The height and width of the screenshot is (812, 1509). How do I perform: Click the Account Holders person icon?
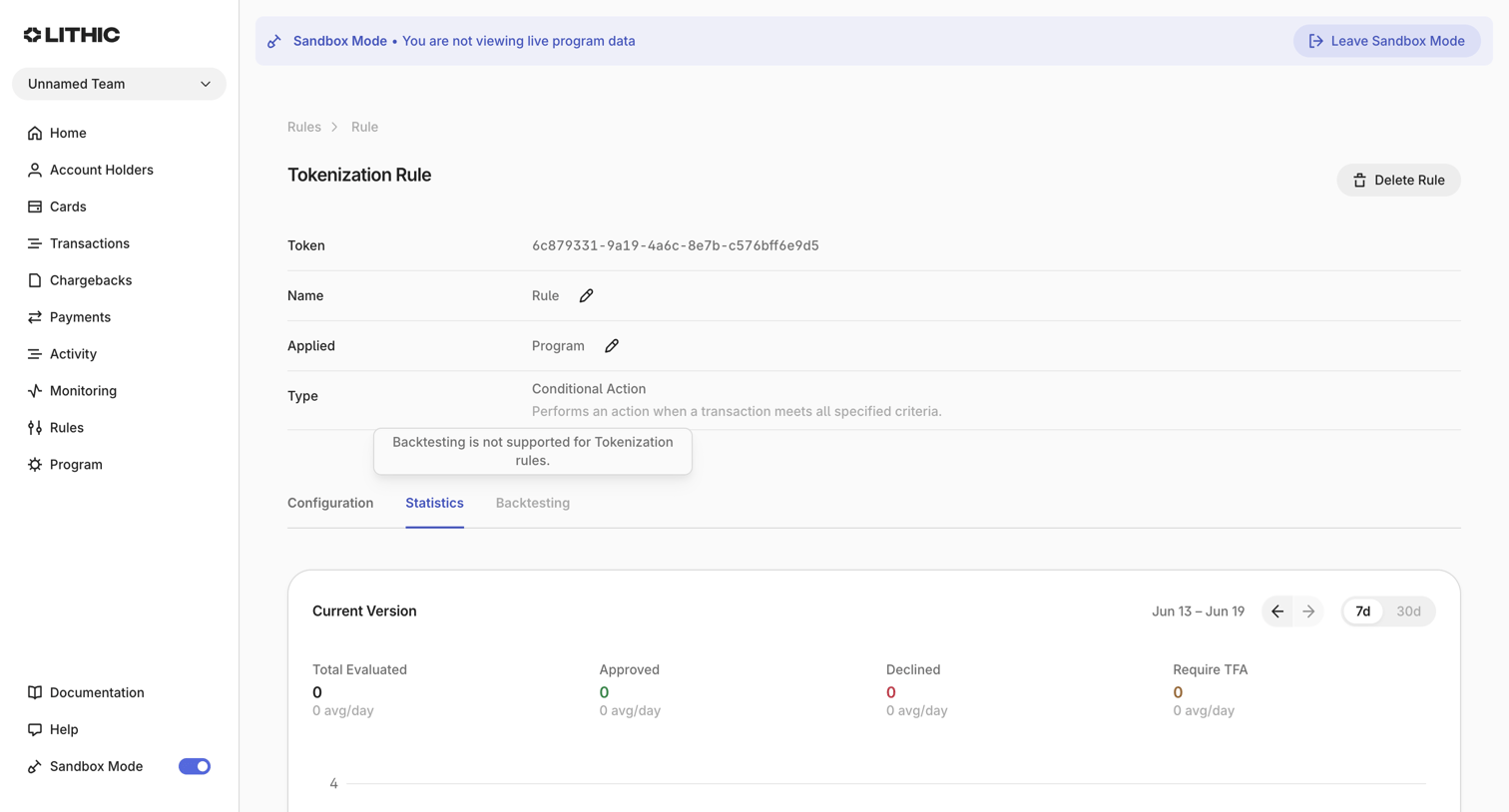point(35,170)
